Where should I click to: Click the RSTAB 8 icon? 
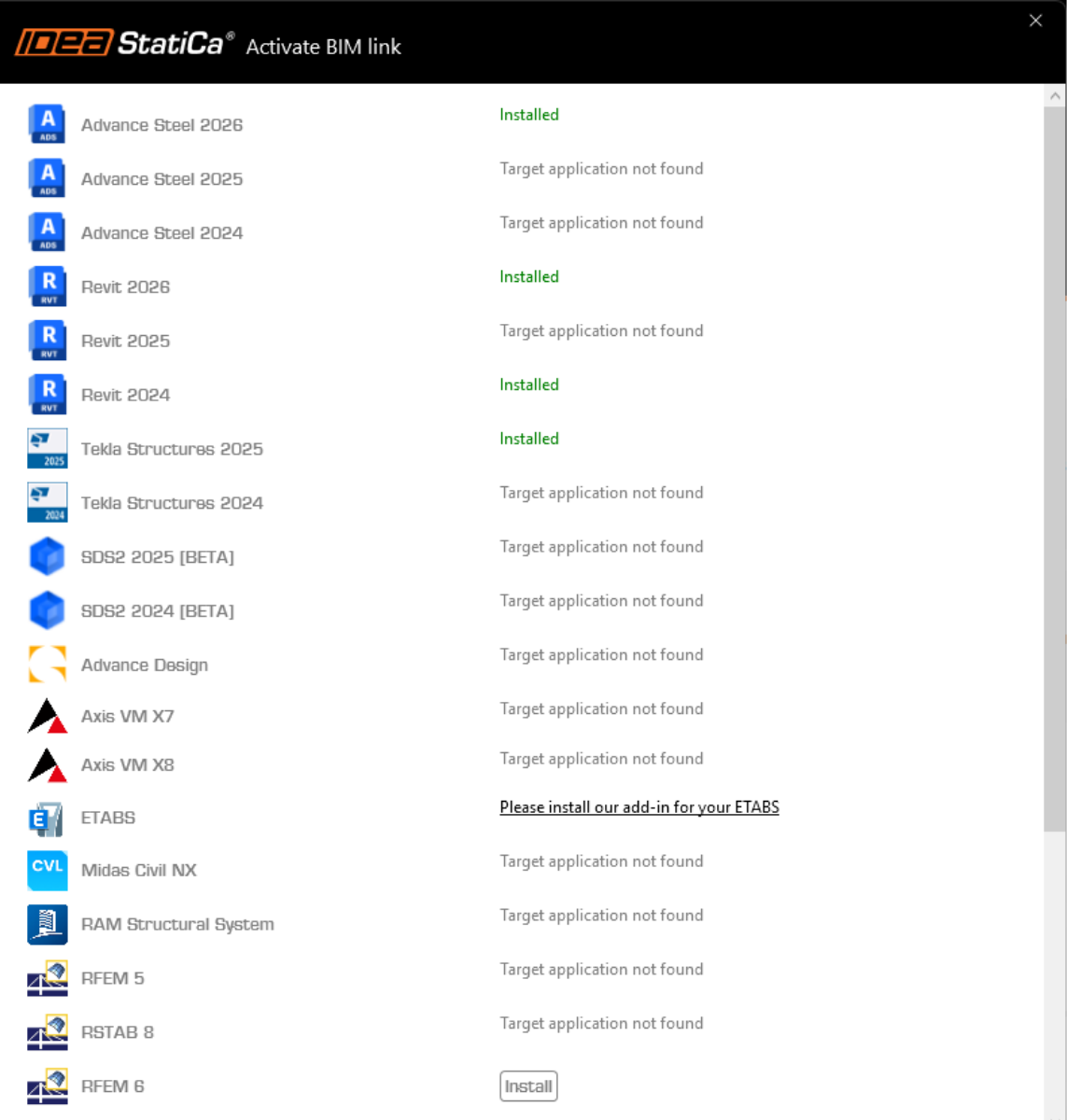[x=47, y=1032]
